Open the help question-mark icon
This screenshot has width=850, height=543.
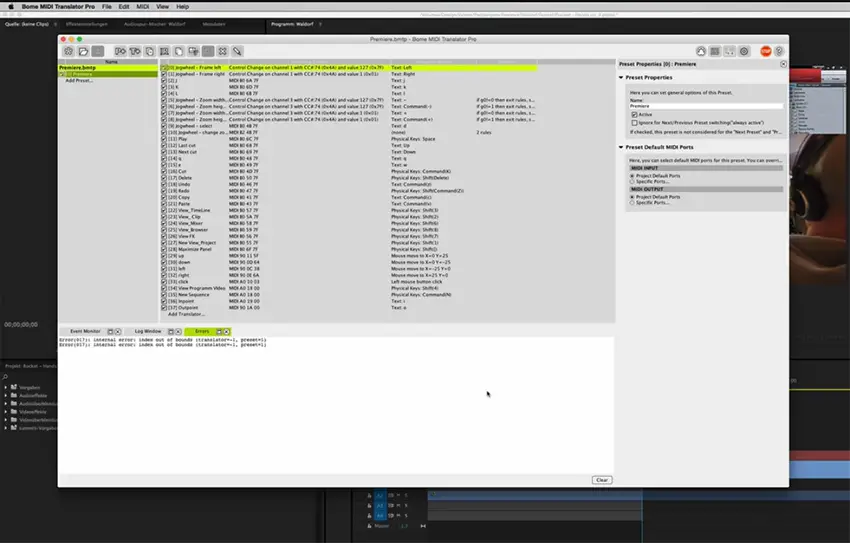tap(779, 51)
